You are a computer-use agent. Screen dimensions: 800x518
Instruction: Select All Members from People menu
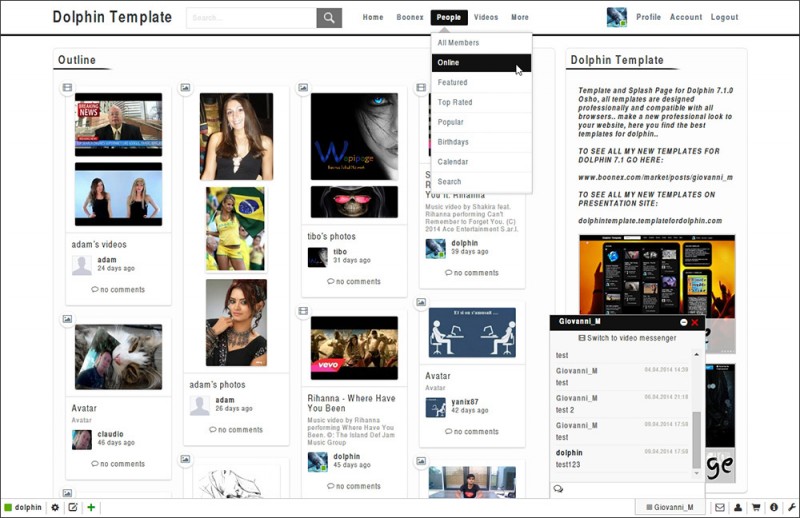point(481,43)
